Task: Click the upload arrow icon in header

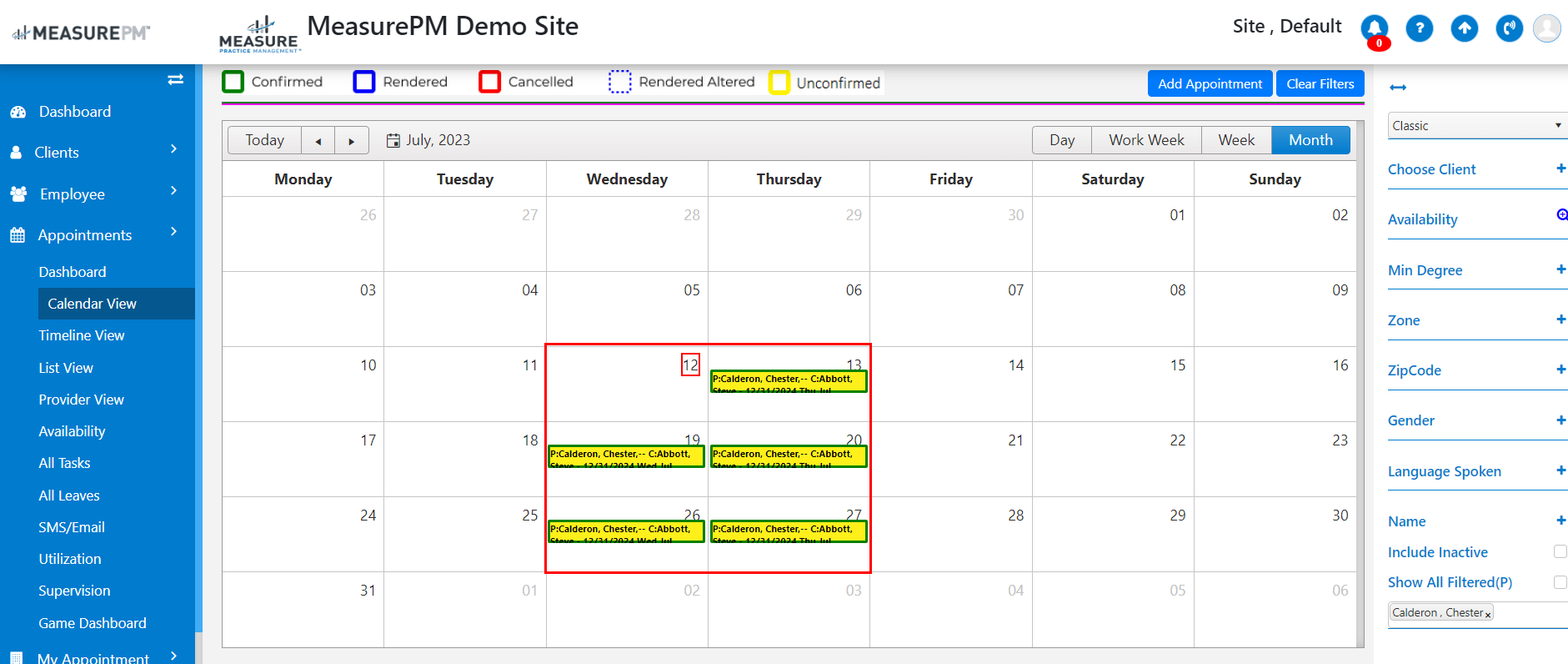Action: click(x=1464, y=28)
